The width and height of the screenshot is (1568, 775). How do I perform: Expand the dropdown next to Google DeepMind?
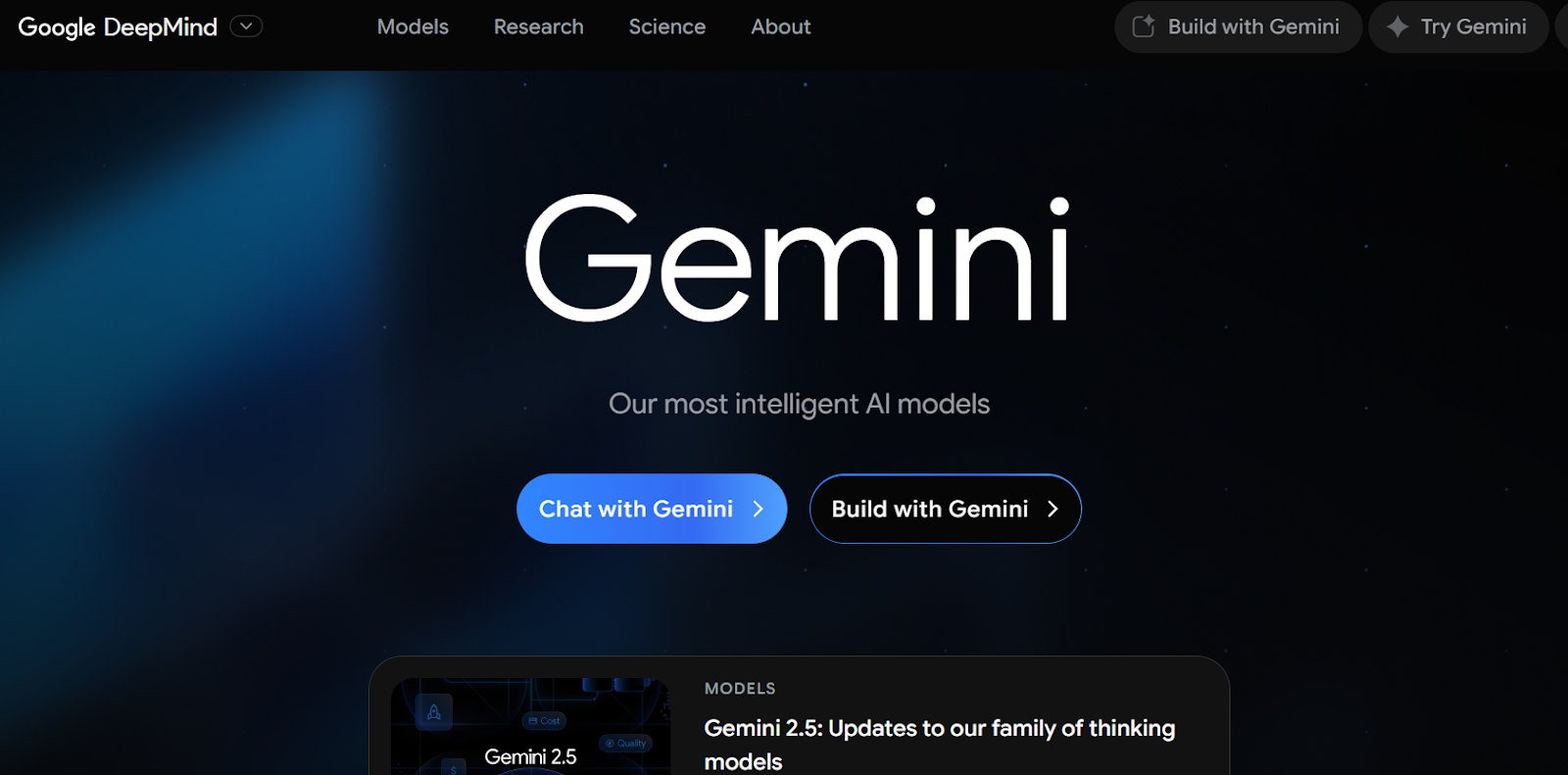click(x=246, y=26)
